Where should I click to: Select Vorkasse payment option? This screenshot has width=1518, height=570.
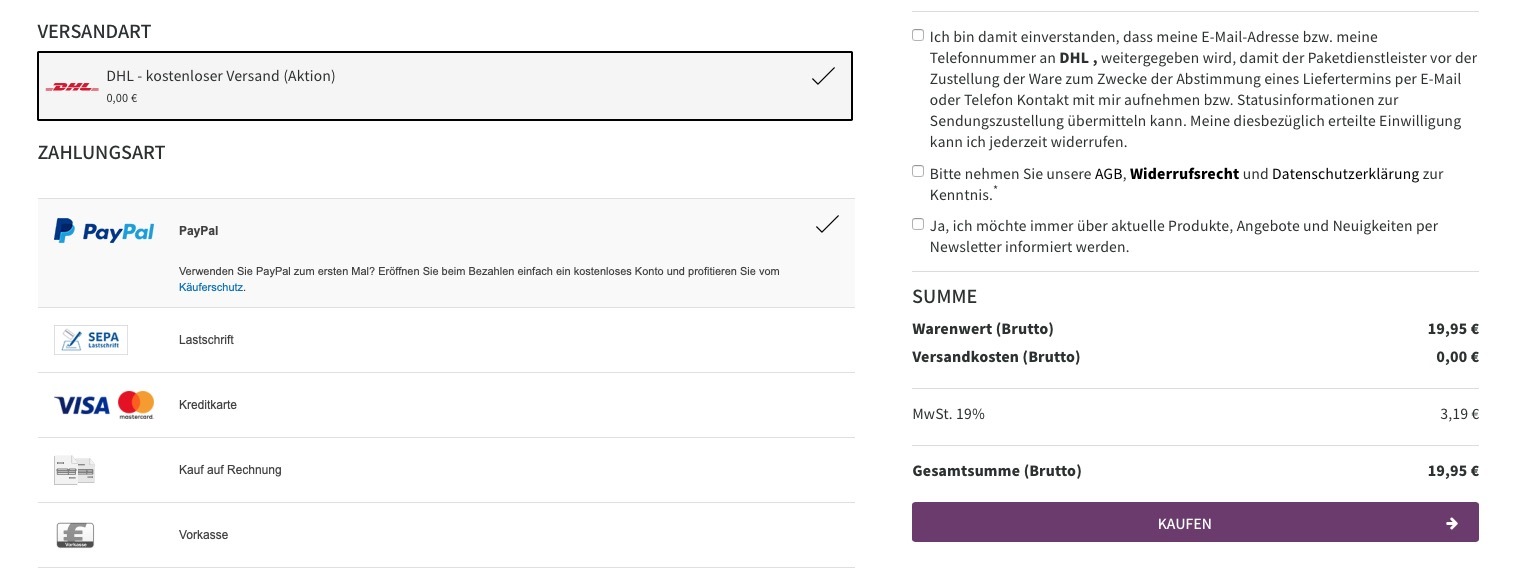(x=446, y=535)
